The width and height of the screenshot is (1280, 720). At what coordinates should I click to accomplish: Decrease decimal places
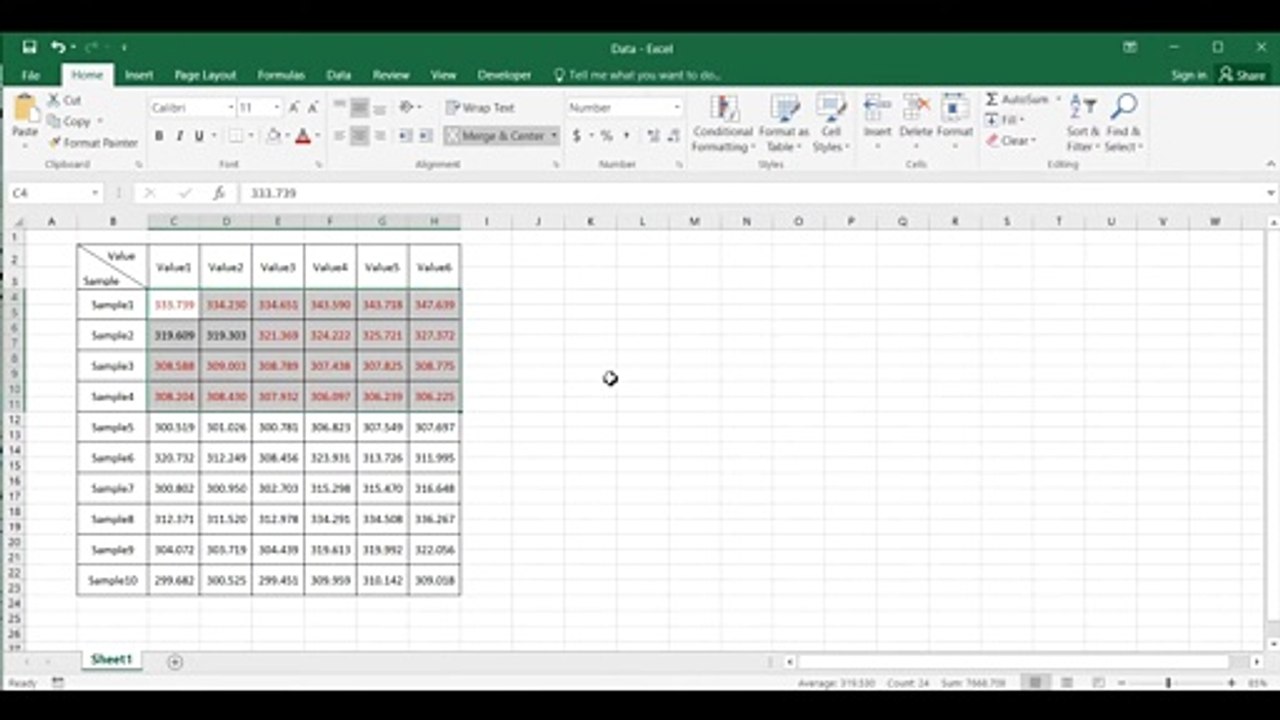tap(672, 135)
